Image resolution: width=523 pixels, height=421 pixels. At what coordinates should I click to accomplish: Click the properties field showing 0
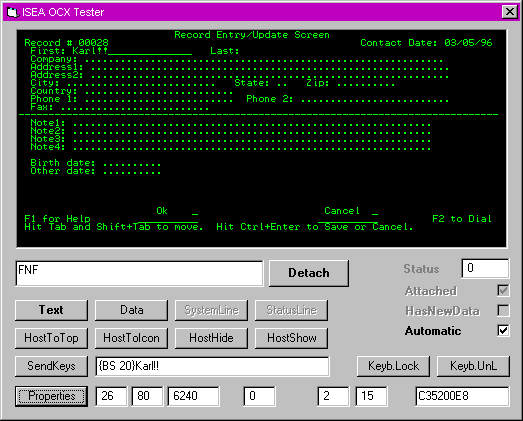coord(259,396)
